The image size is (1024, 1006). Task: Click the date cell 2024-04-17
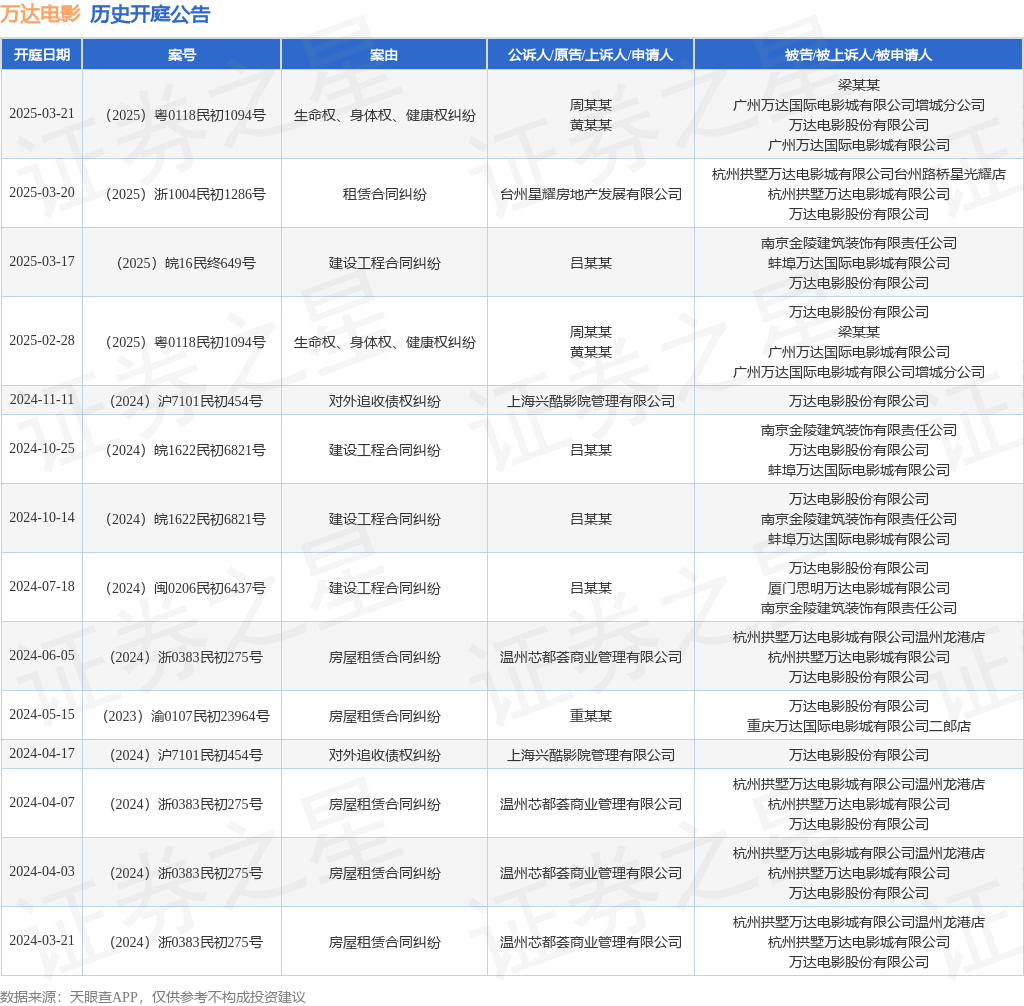pos(42,754)
